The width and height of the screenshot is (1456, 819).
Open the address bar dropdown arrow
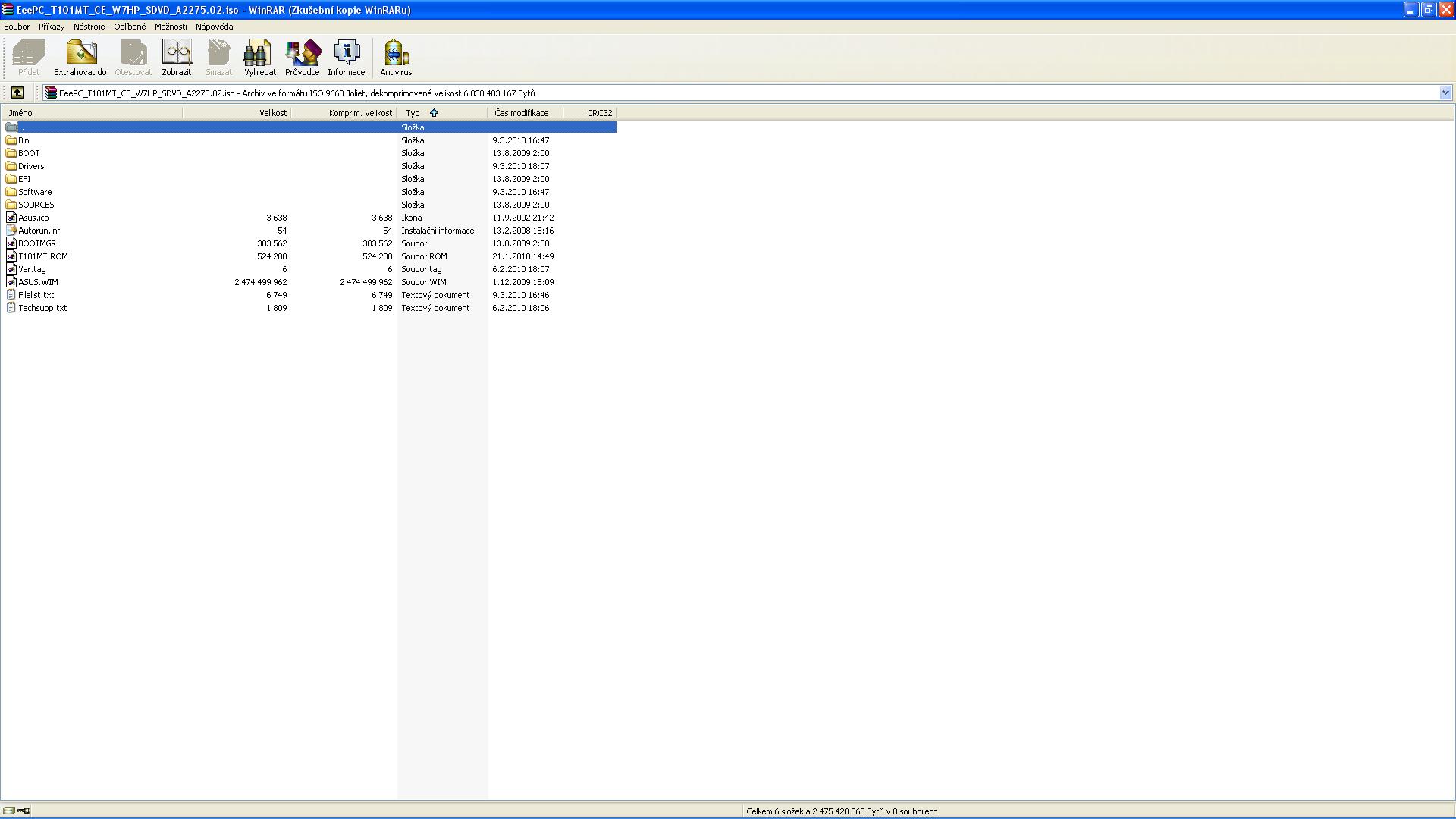(1445, 93)
